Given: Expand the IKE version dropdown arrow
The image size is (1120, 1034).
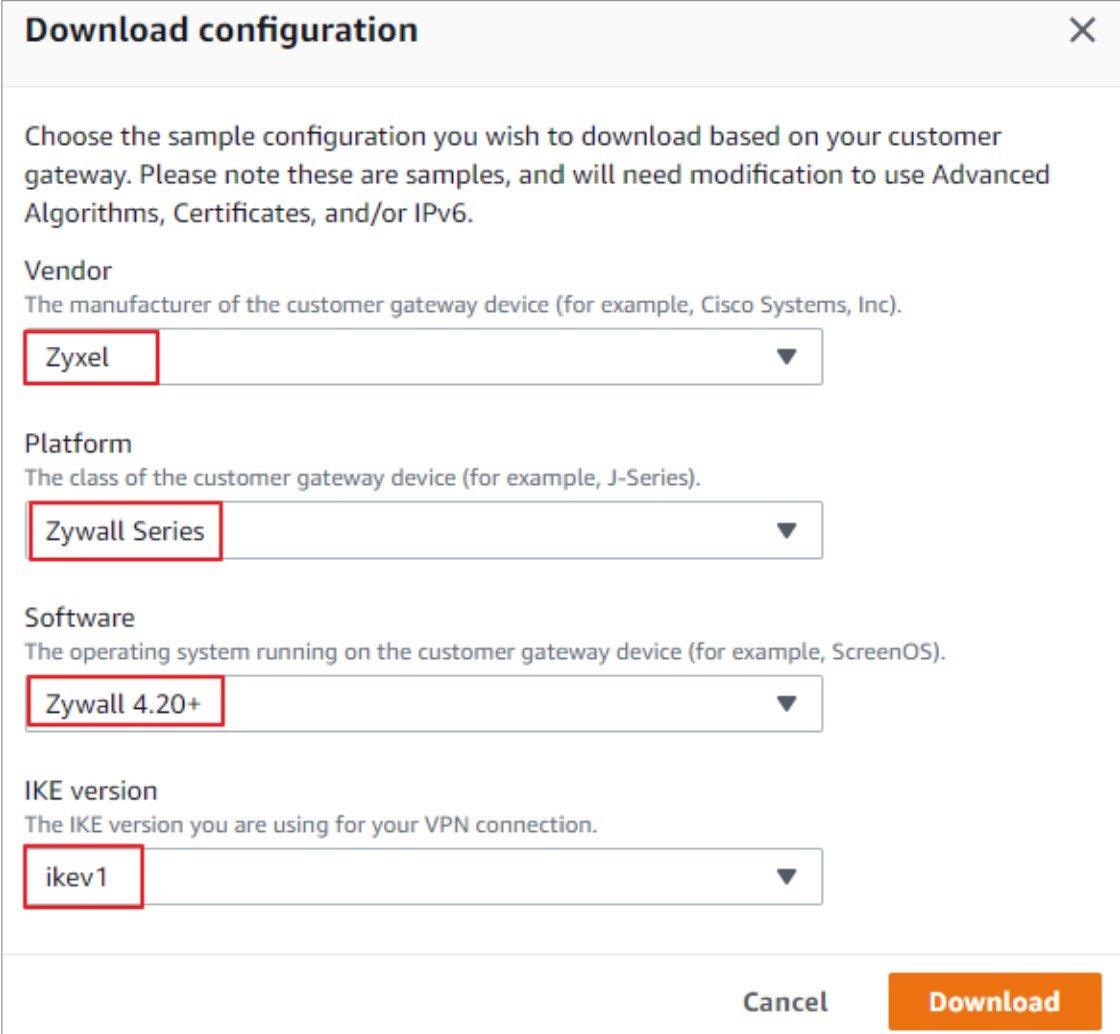Looking at the screenshot, I should [x=786, y=877].
